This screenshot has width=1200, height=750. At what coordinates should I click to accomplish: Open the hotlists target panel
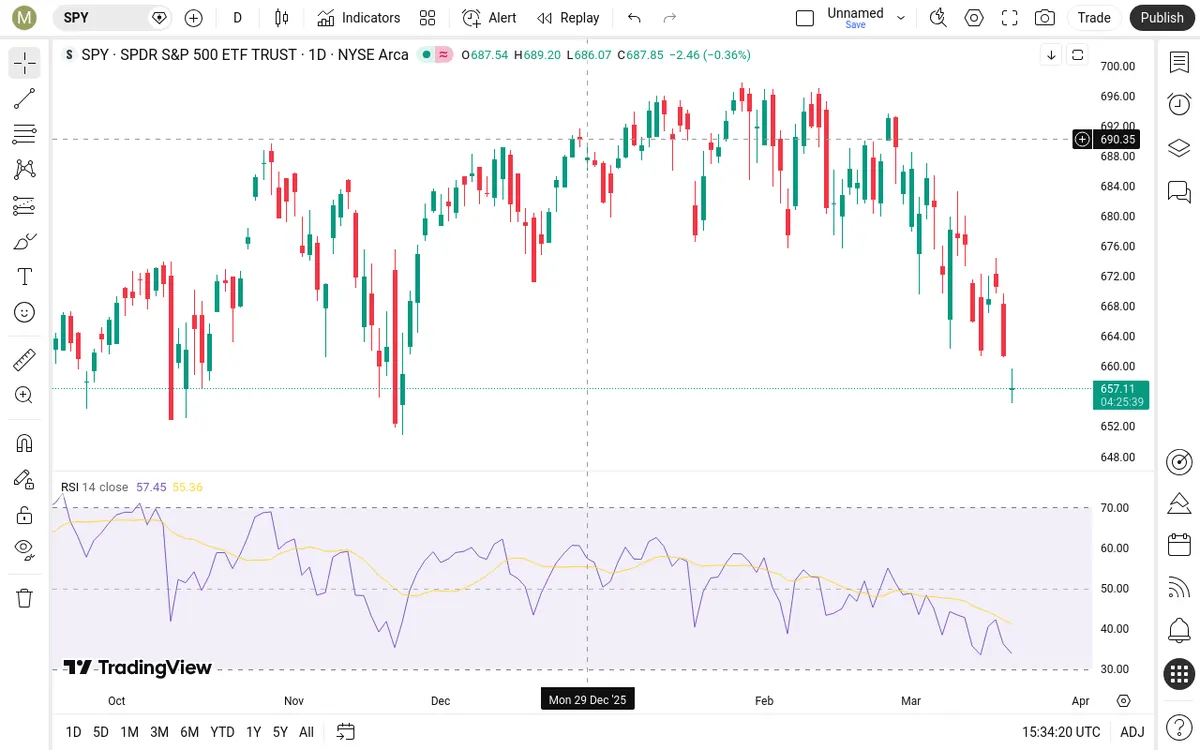tap(1179, 461)
